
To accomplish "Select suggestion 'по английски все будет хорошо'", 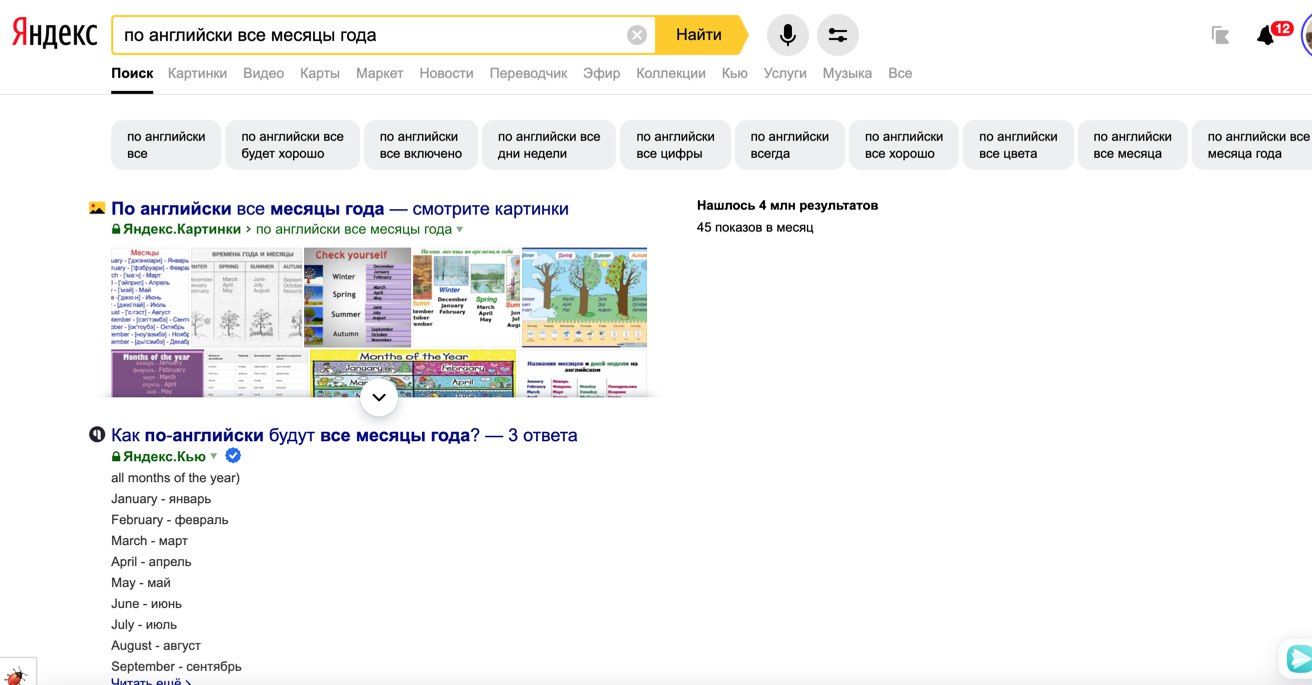I will coord(292,145).
